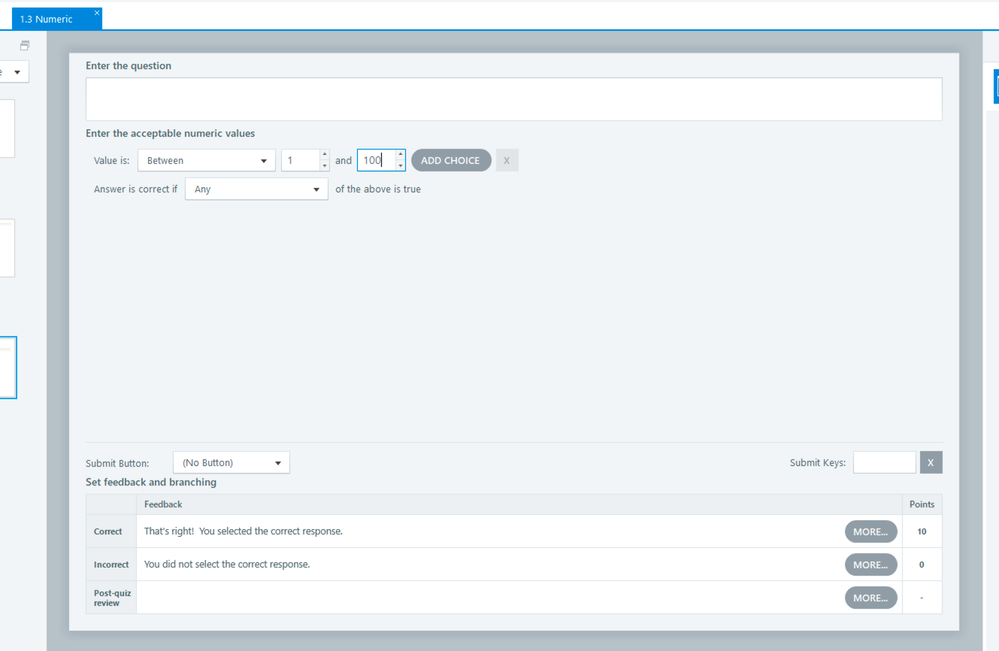999x651 pixels.
Task: Increase the first value with up arrow
Action: [x=324, y=155]
